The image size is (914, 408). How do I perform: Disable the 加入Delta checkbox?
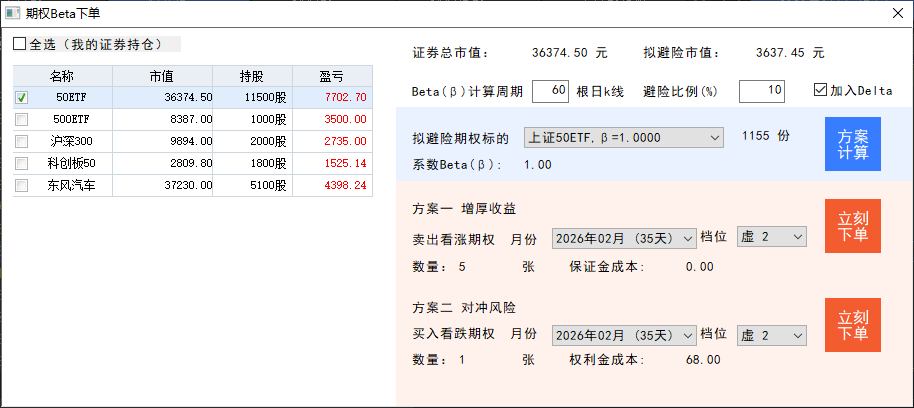click(821, 91)
